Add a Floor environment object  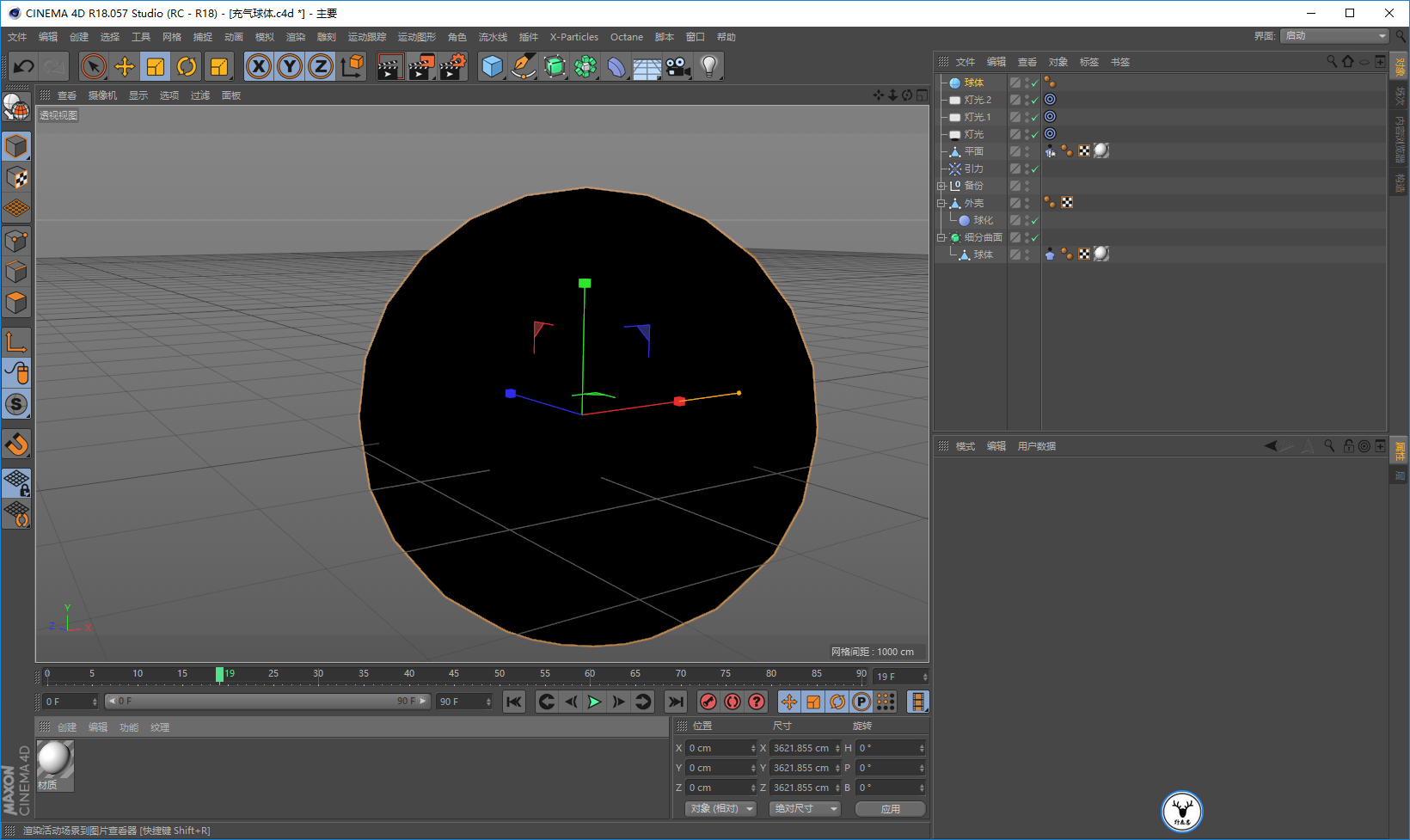click(x=647, y=66)
